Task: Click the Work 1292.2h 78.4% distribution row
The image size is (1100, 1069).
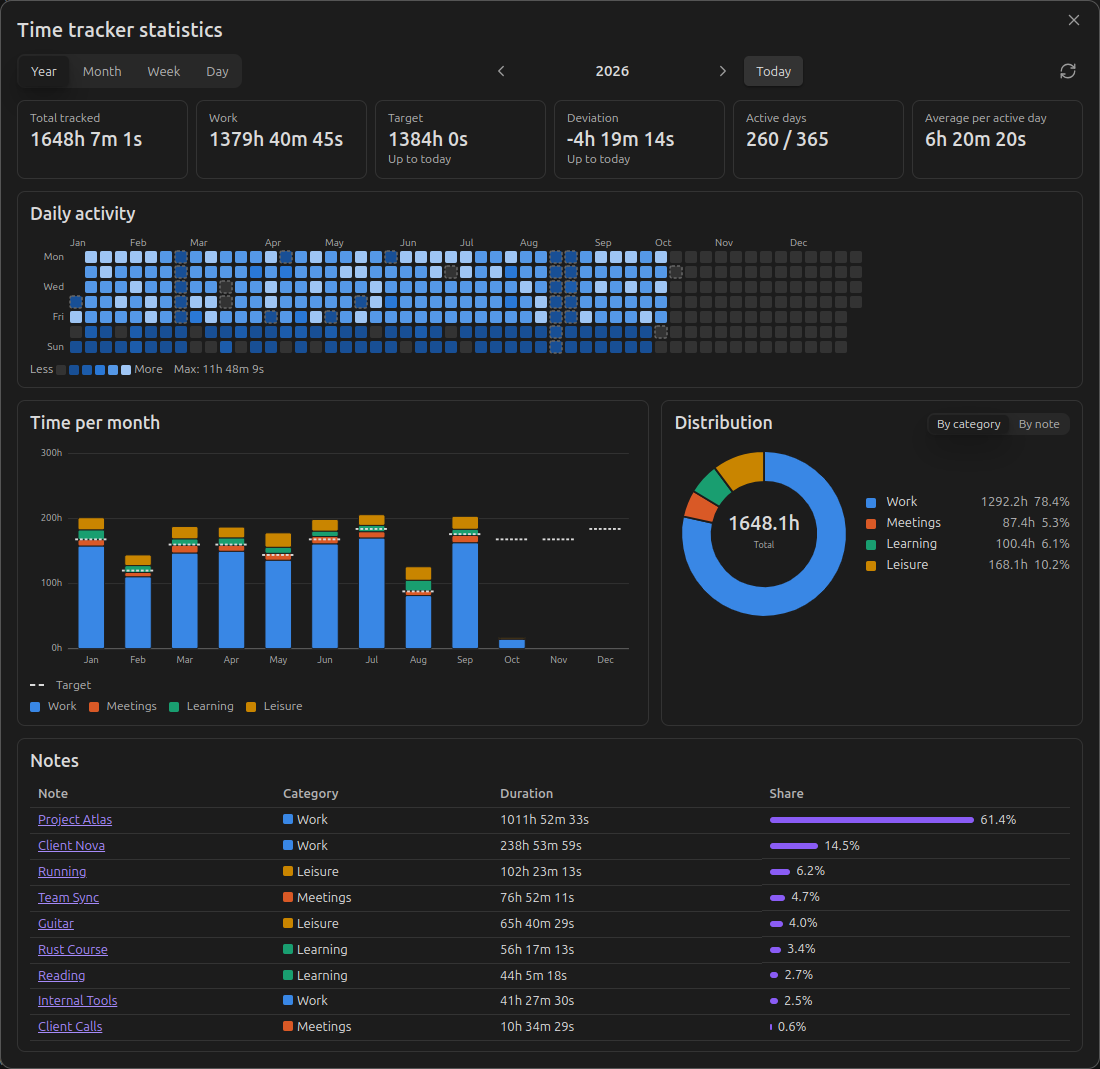Action: coord(967,502)
